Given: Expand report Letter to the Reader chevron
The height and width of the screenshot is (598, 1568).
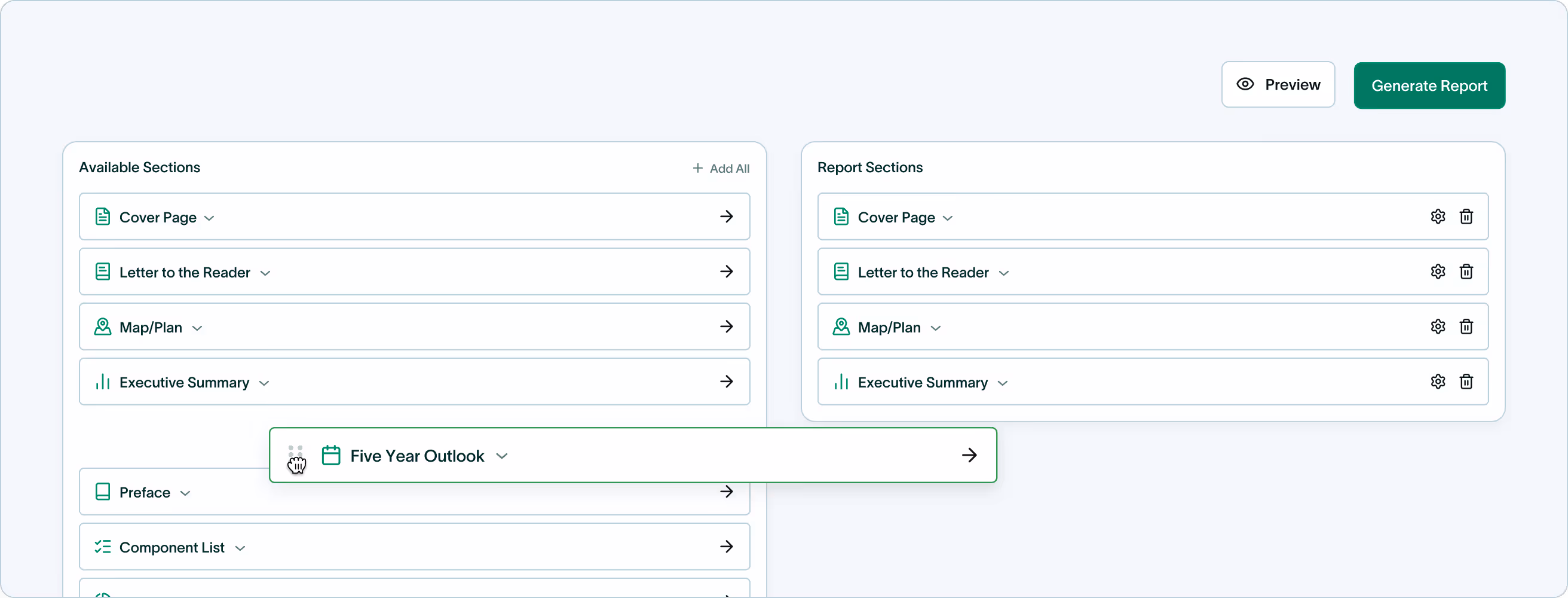Looking at the screenshot, I should tap(1003, 273).
